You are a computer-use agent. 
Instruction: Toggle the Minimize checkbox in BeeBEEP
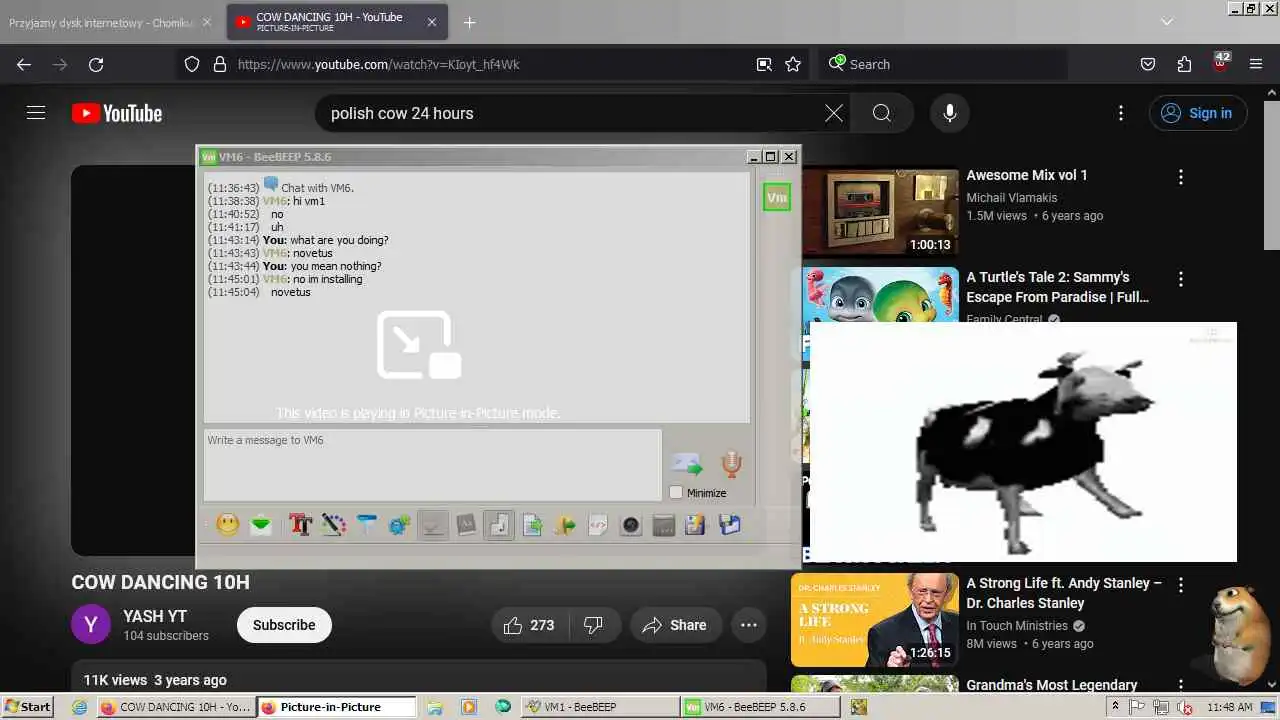(x=676, y=492)
